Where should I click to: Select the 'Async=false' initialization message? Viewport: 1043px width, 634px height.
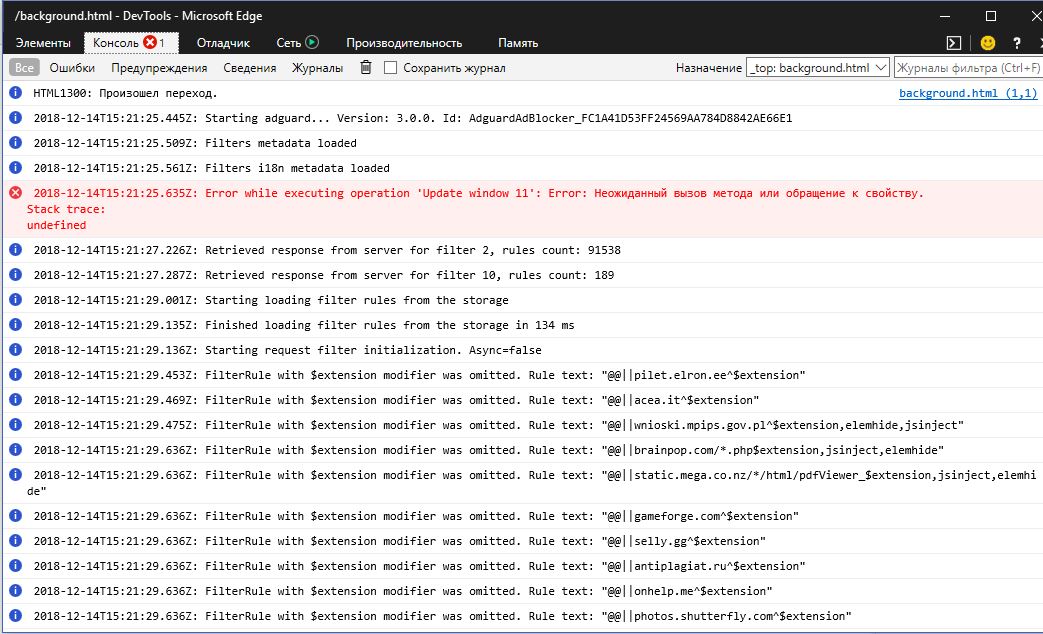pos(287,350)
